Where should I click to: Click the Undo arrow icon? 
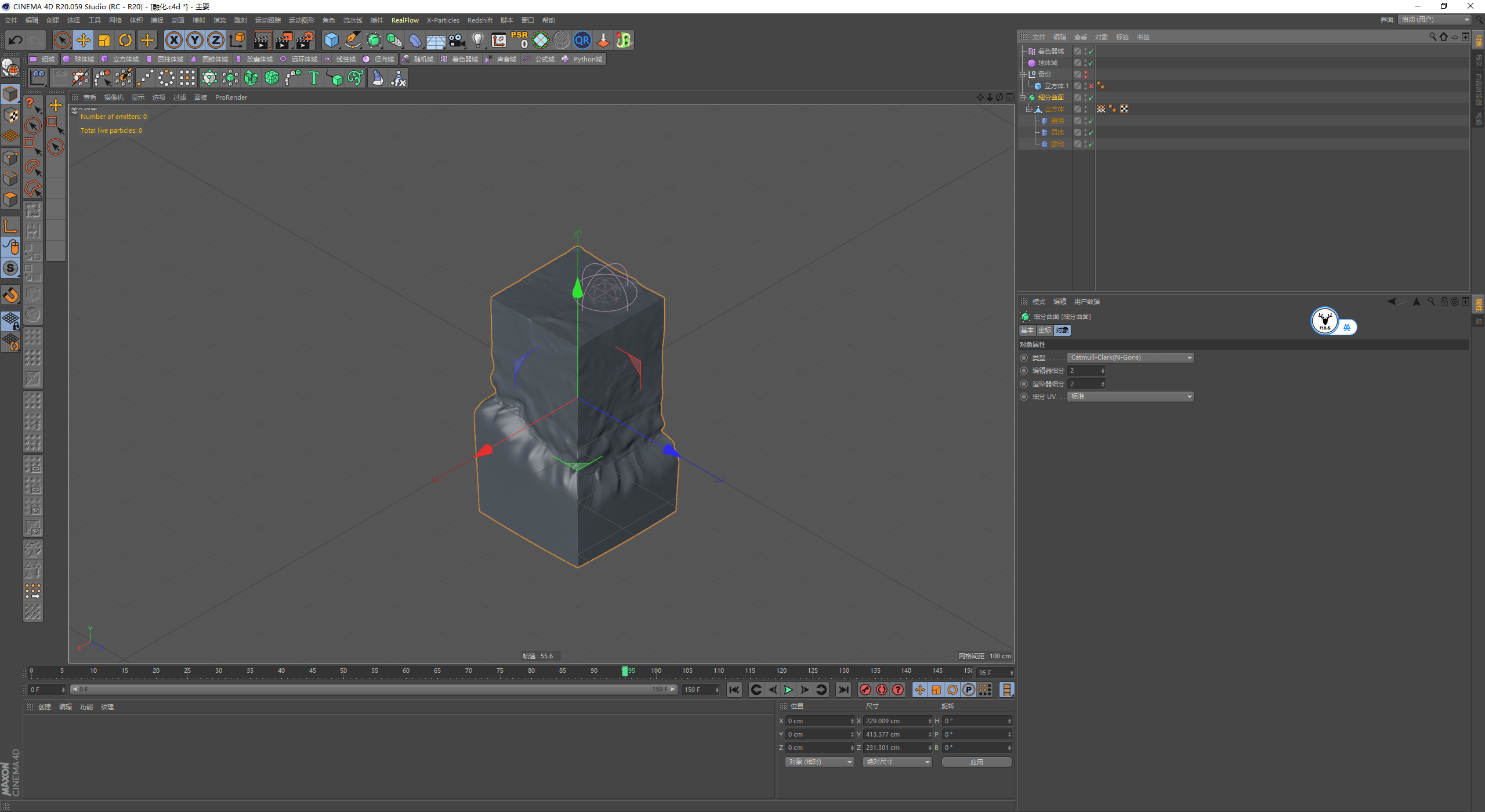[16, 40]
